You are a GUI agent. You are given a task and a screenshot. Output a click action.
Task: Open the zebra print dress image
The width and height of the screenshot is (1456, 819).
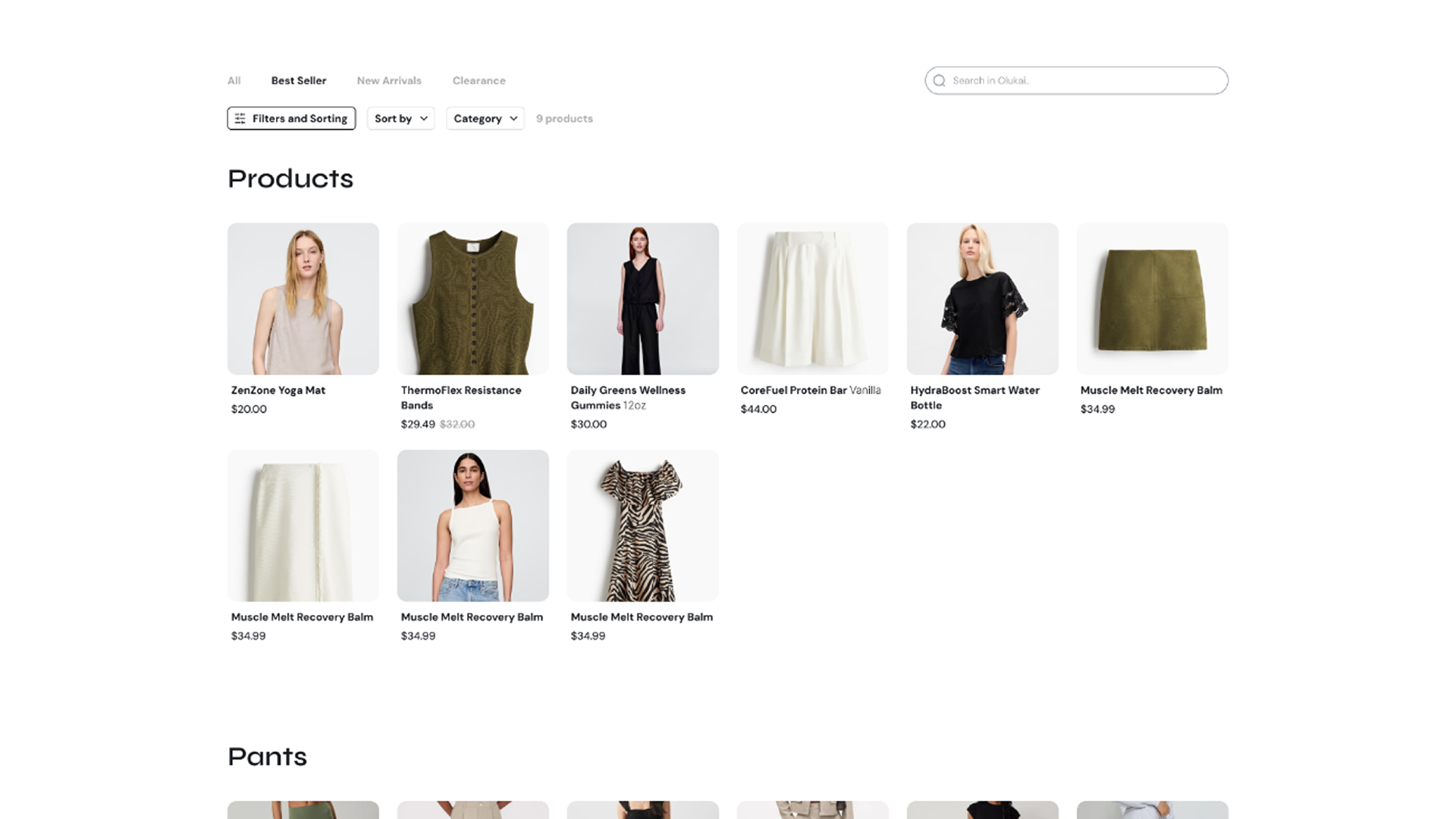643,526
